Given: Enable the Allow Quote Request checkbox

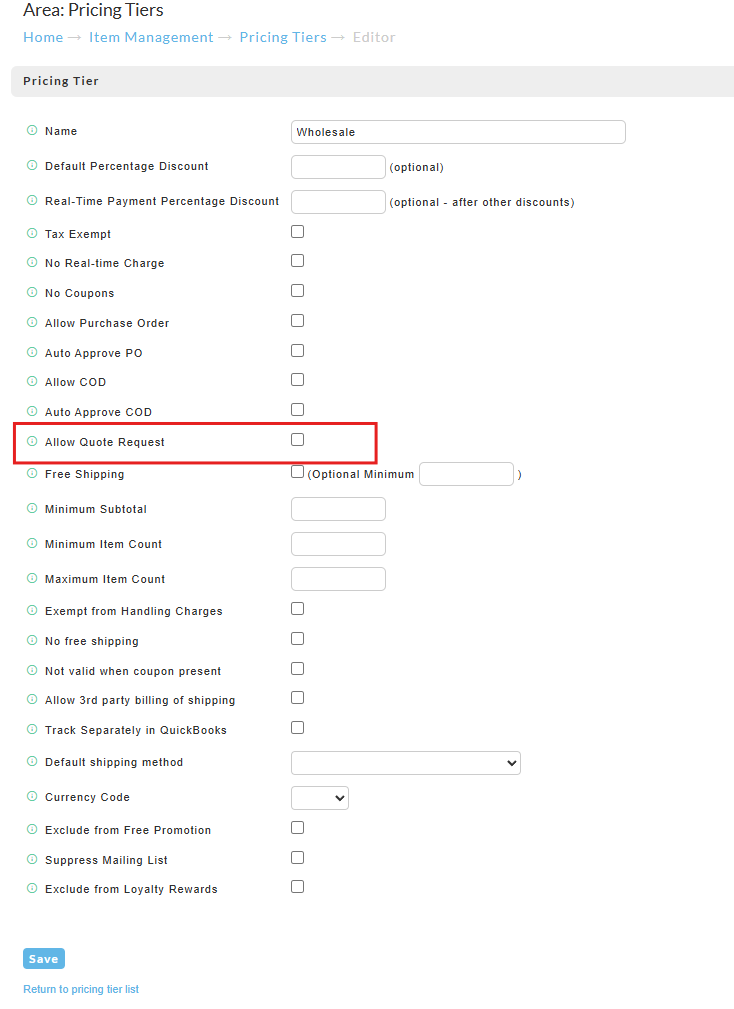Looking at the screenshot, I should (x=297, y=440).
